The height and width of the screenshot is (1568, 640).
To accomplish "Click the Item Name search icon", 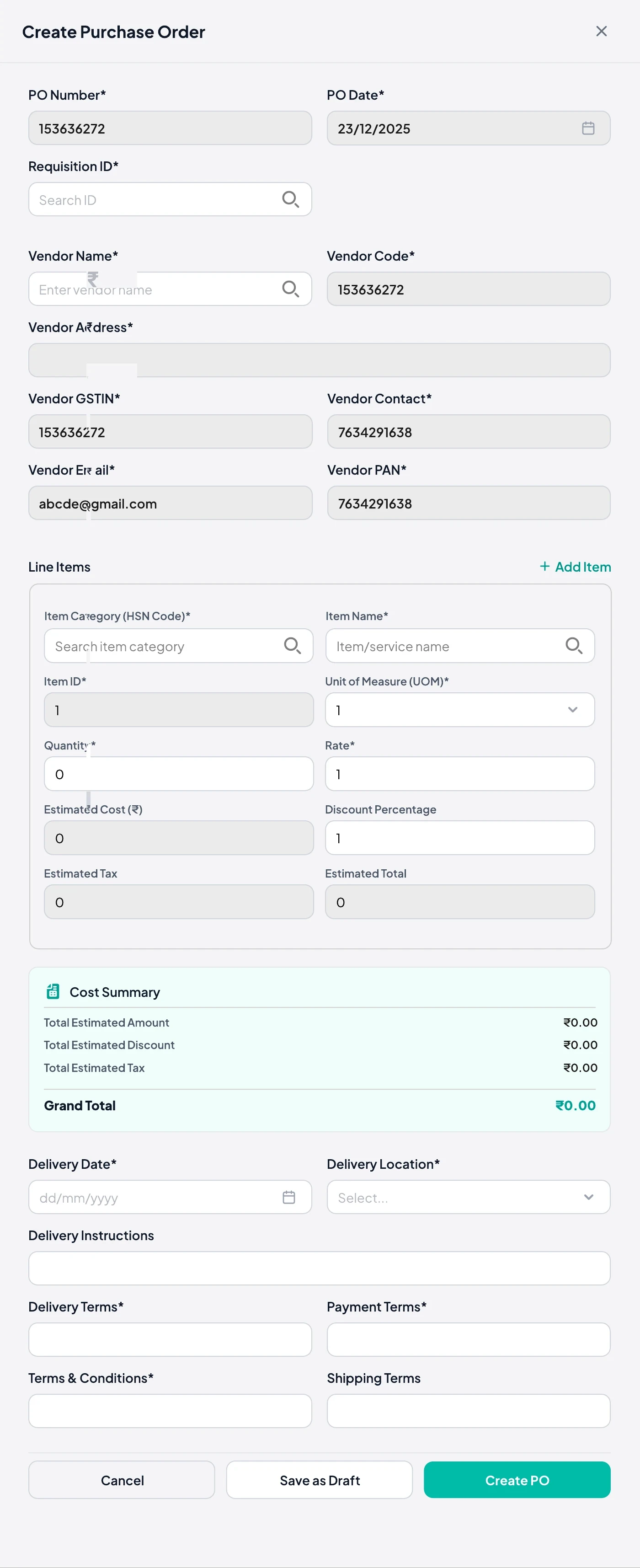I will pyautogui.click(x=573, y=645).
